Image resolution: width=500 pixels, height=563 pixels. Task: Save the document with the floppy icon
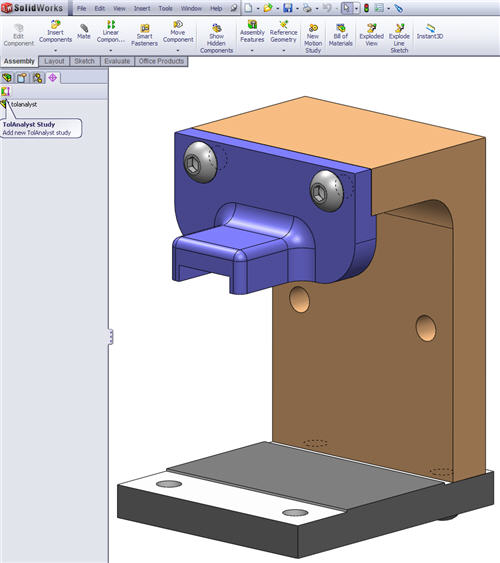click(x=288, y=8)
